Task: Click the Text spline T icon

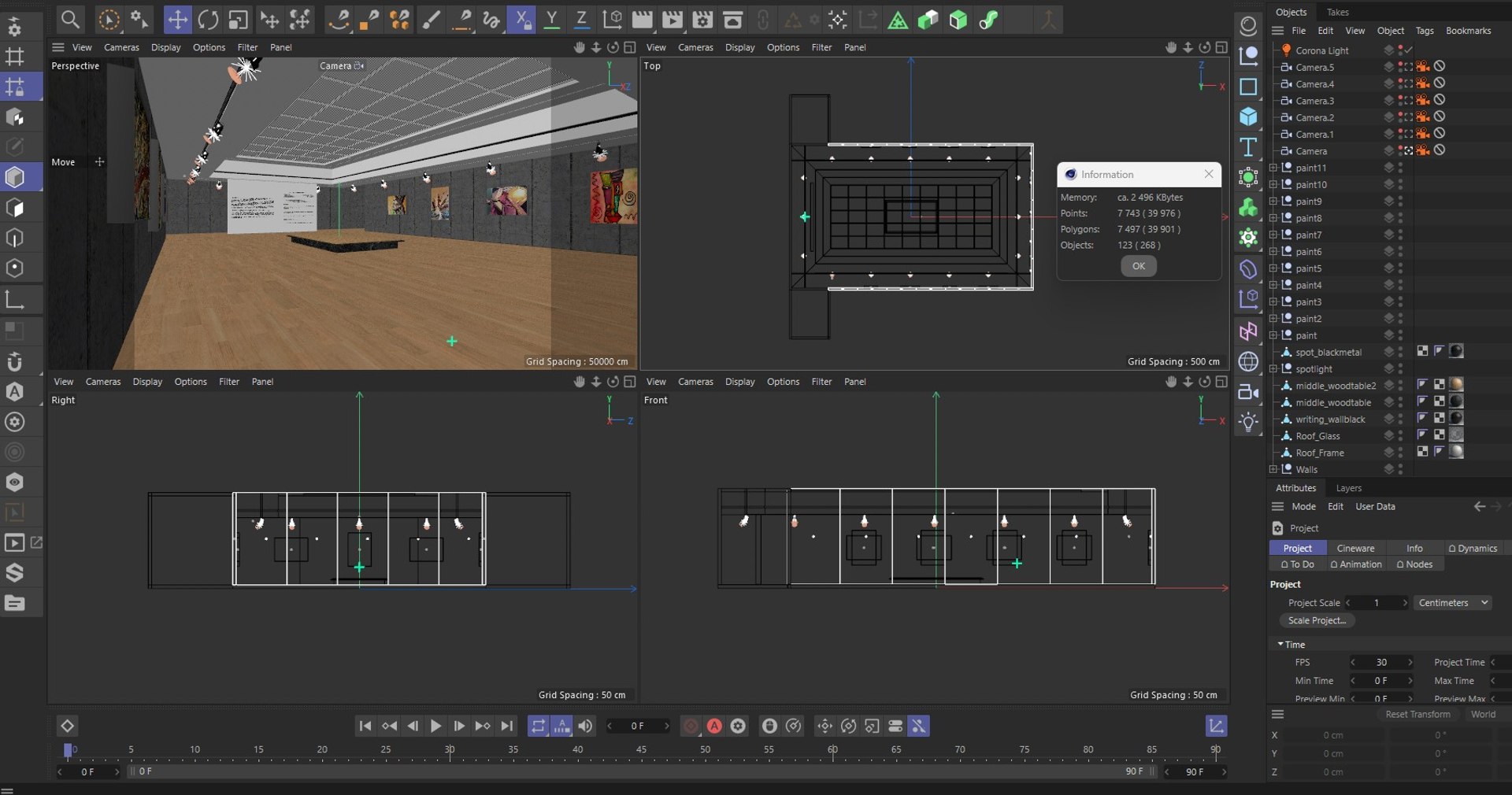Action: (1248, 147)
